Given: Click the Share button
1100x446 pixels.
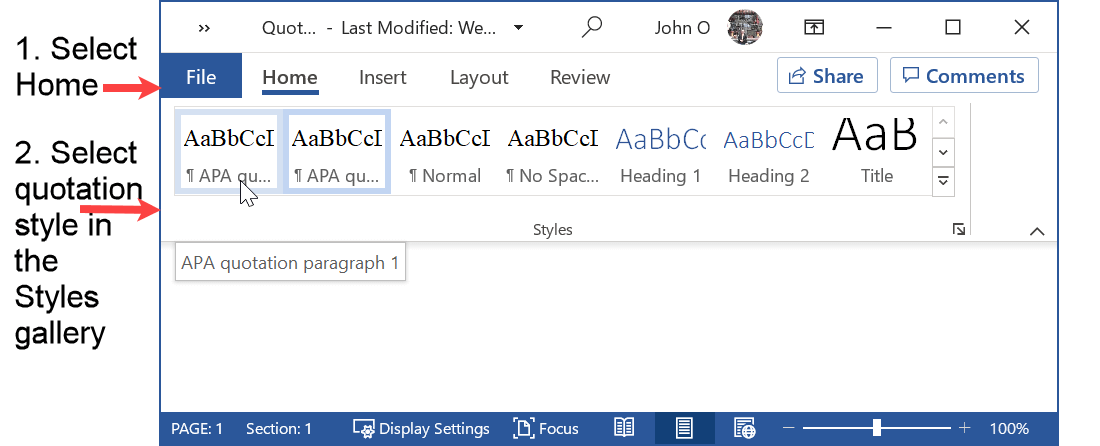Looking at the screenshot, I should [x=827, y=76].
